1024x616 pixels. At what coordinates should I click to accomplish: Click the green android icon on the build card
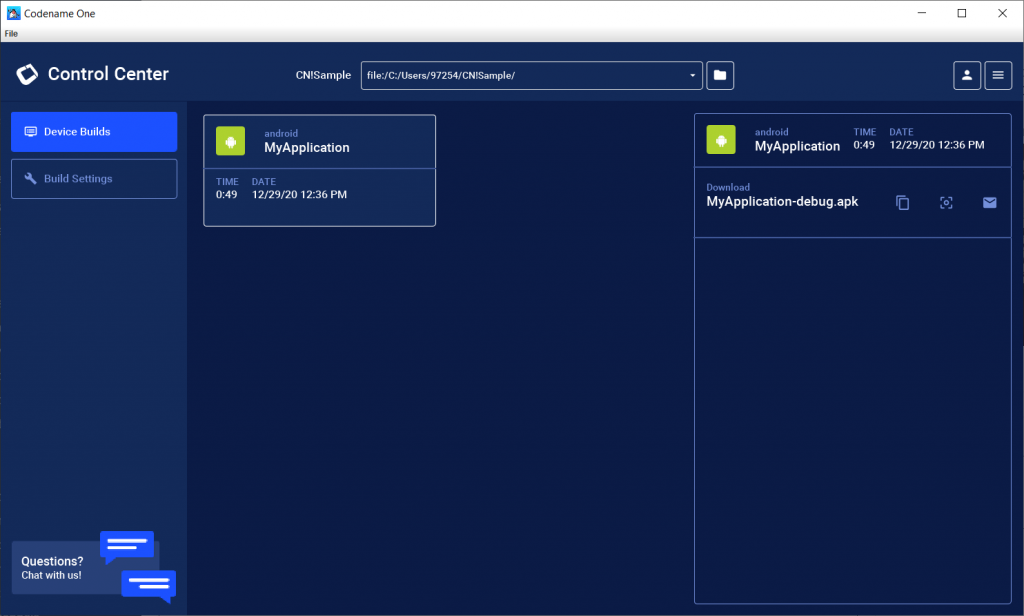point(230,140)
